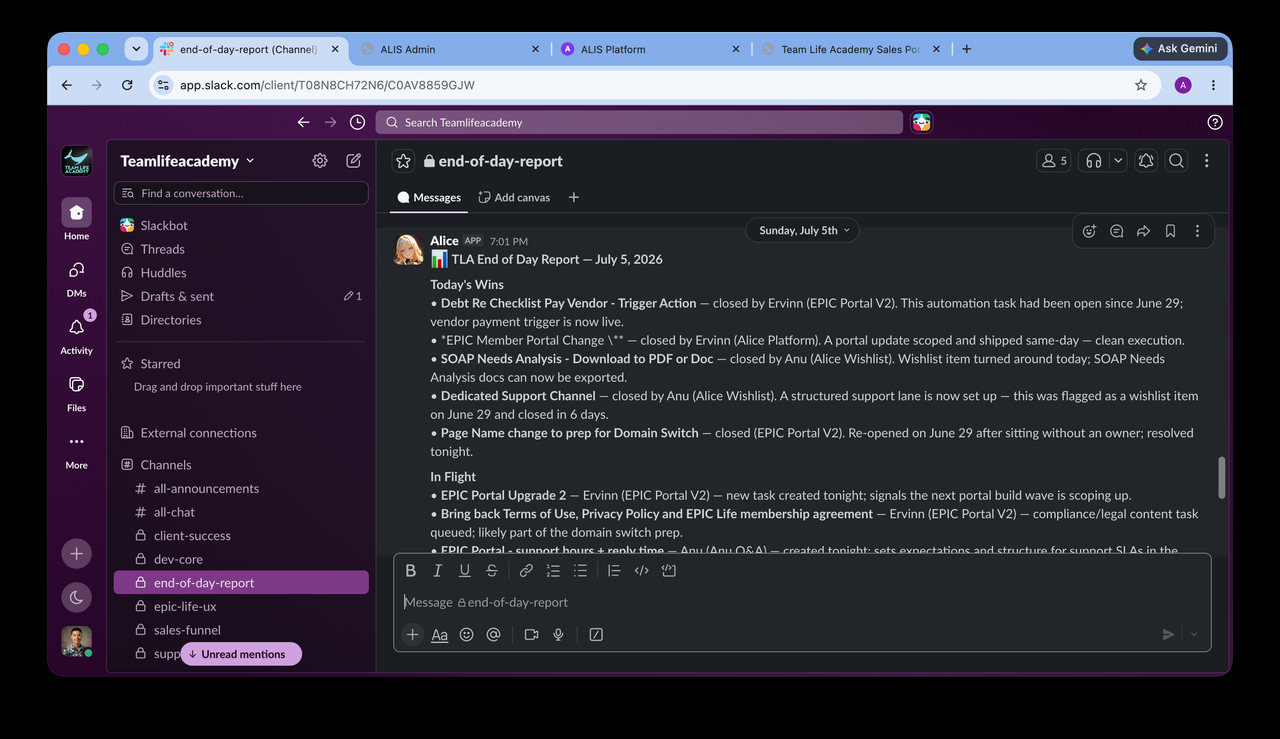Image resolution: width=1280 pixels, height=739 pixels.
Task: Open Teamlifeacademy workspace menu
Action: point(187,161)
